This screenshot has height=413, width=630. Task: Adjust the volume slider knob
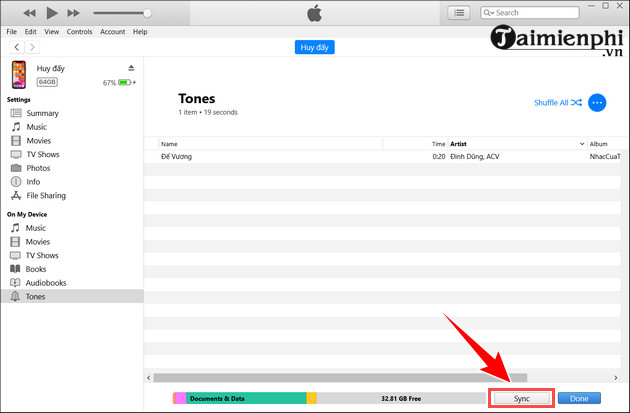point(147,13)
